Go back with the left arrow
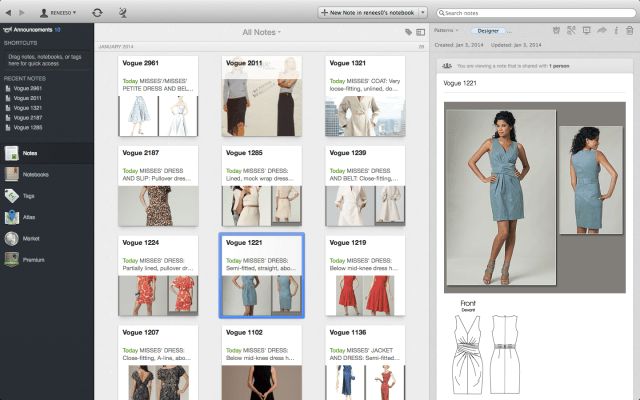The width and height of the screenshot is (640, 400). point(8,13)
